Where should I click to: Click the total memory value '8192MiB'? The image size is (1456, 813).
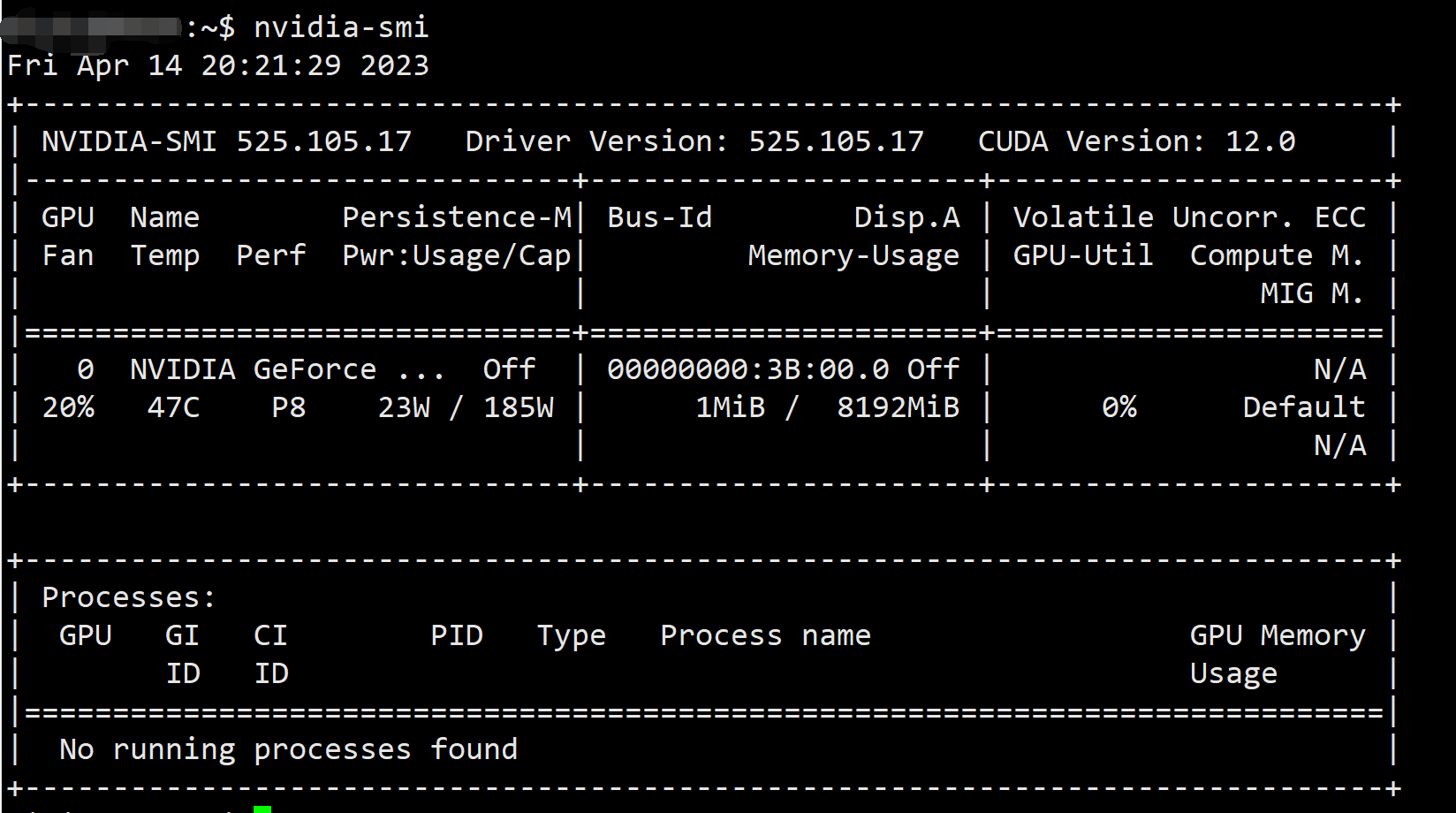(x=899, y=407)
